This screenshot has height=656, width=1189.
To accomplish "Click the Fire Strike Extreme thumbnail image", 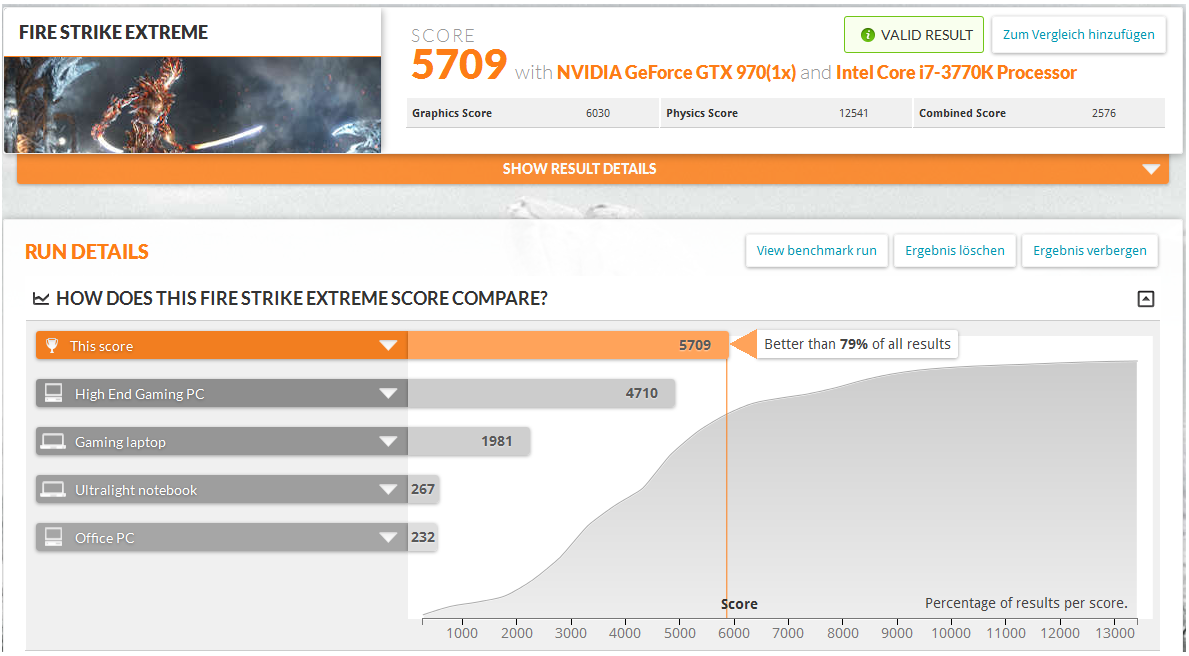I will (x=193, y=105).
